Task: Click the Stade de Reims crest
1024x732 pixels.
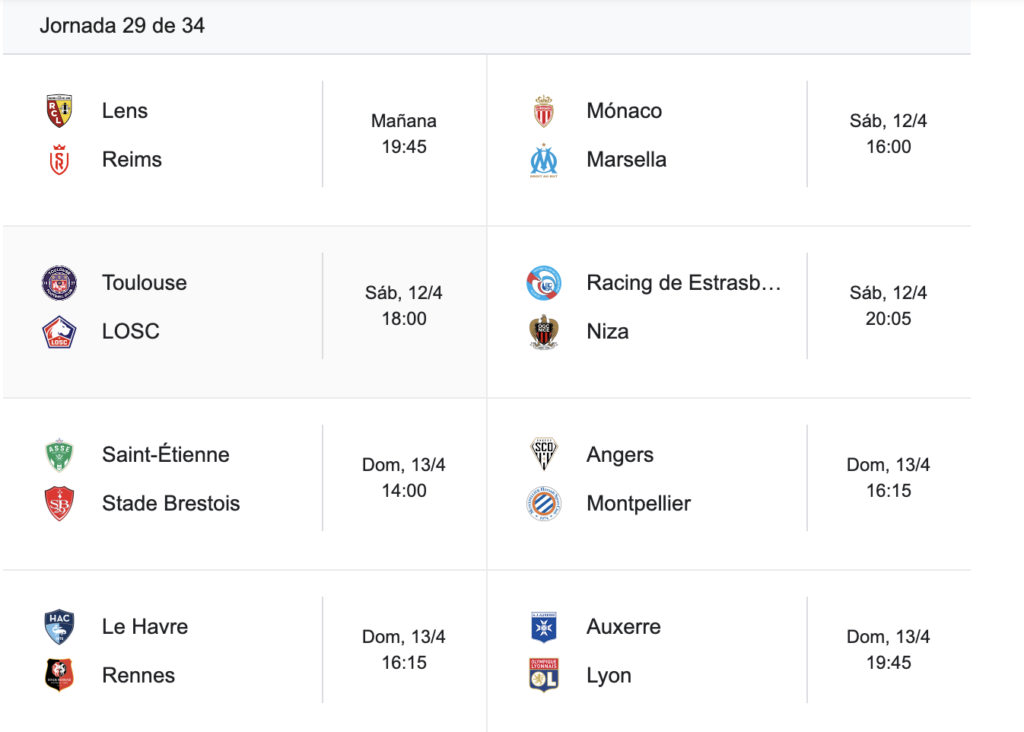Action: click(x=59, y=159)
